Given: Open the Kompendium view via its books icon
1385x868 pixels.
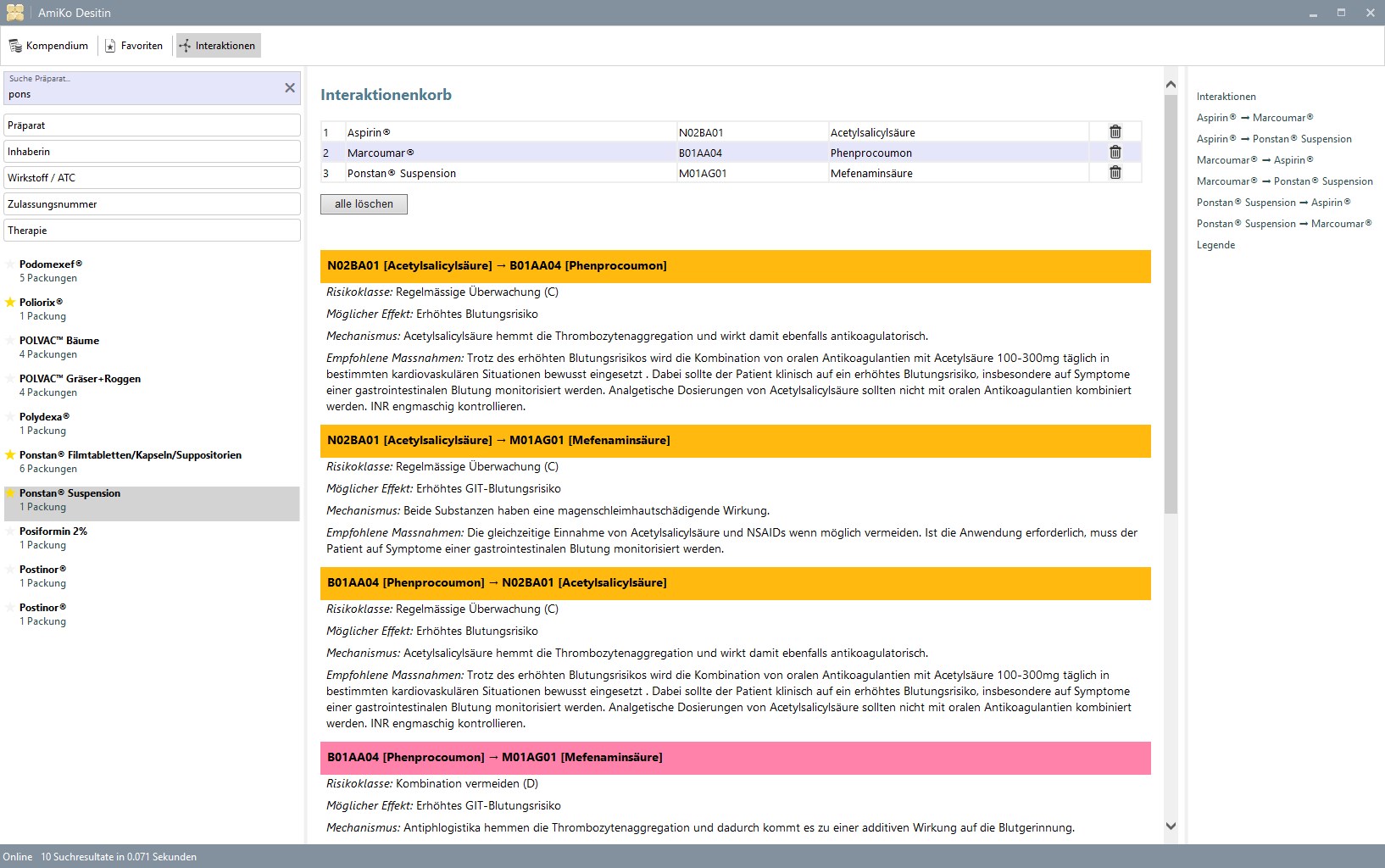Looking at the screenshot, I should [15, 46].
